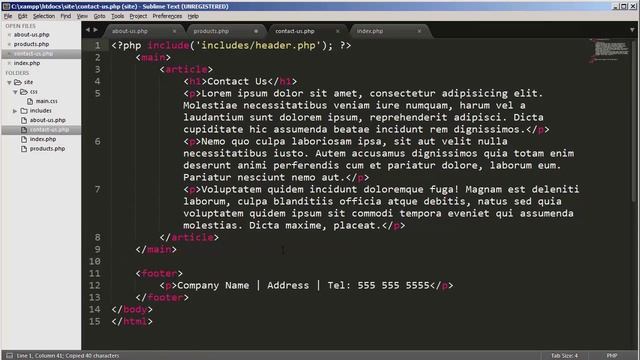Collapse the site folder tree
640x360 pixels.
[9, 82]
